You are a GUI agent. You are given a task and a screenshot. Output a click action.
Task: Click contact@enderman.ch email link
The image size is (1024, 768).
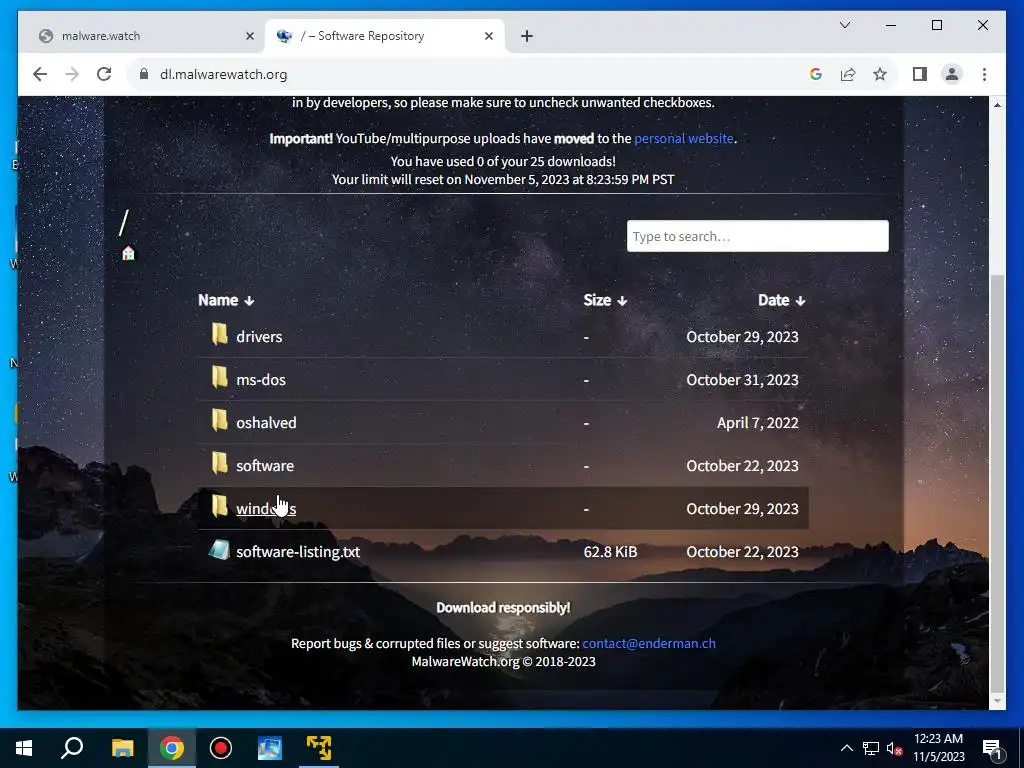click(649, 643)
